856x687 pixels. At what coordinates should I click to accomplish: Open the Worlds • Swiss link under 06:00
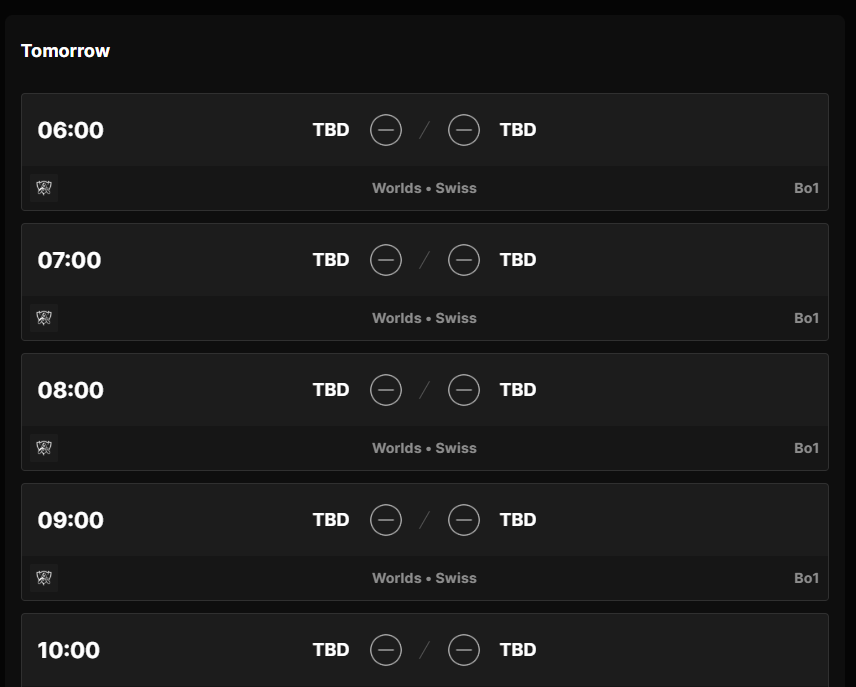tap(424, 188)
